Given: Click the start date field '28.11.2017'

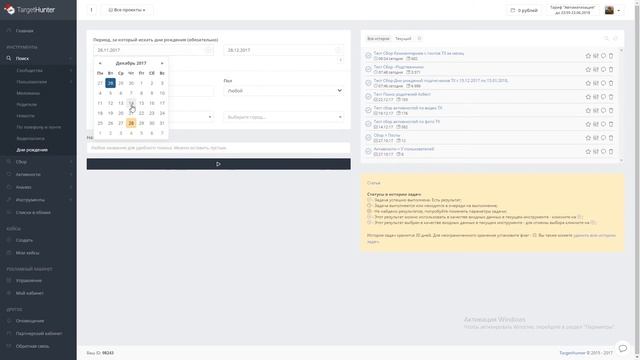Looking at the screenshot, I should pyautogui.click(x=153, y=50).
